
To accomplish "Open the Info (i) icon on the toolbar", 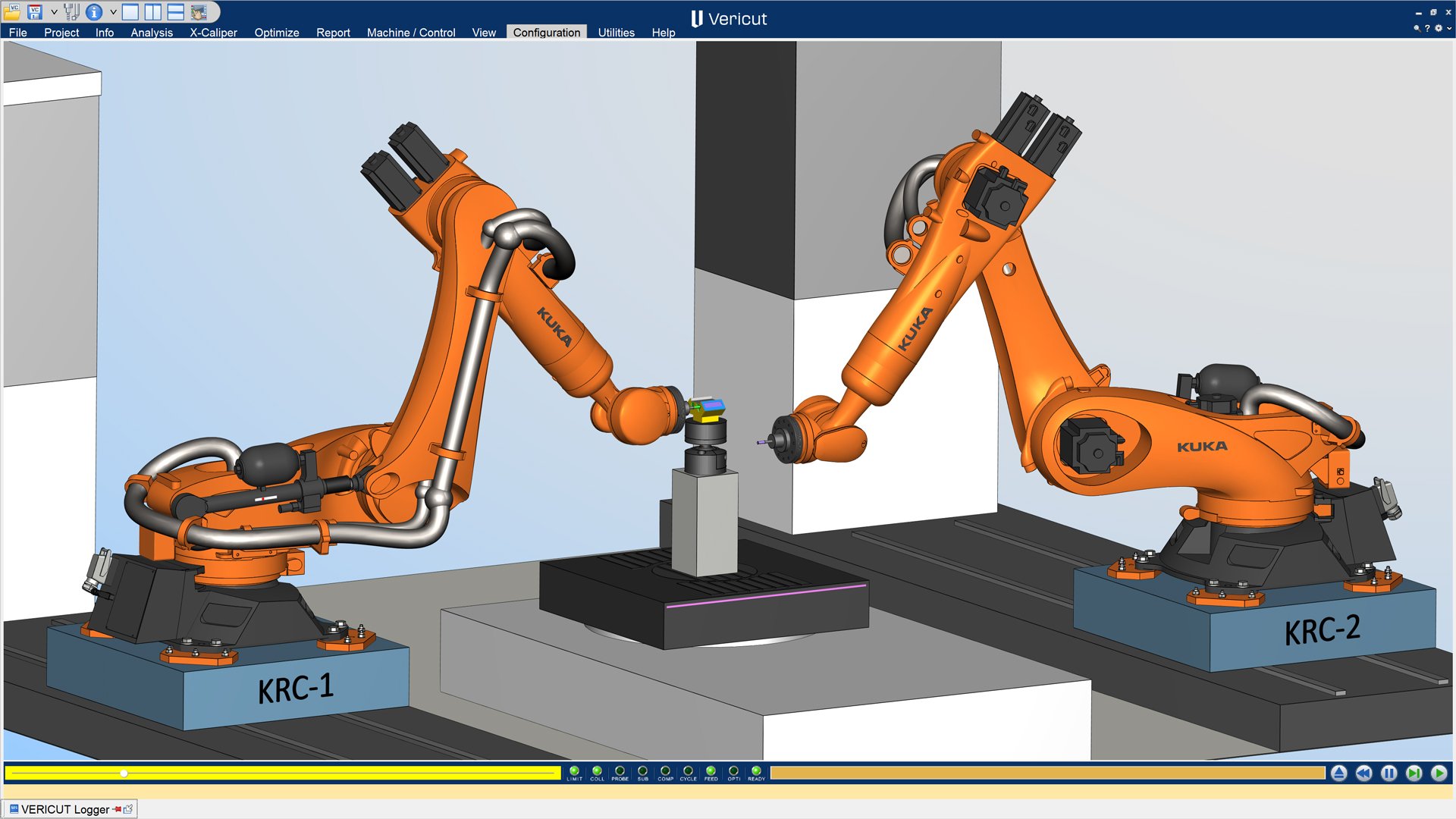I will click(x=93, y=11).
